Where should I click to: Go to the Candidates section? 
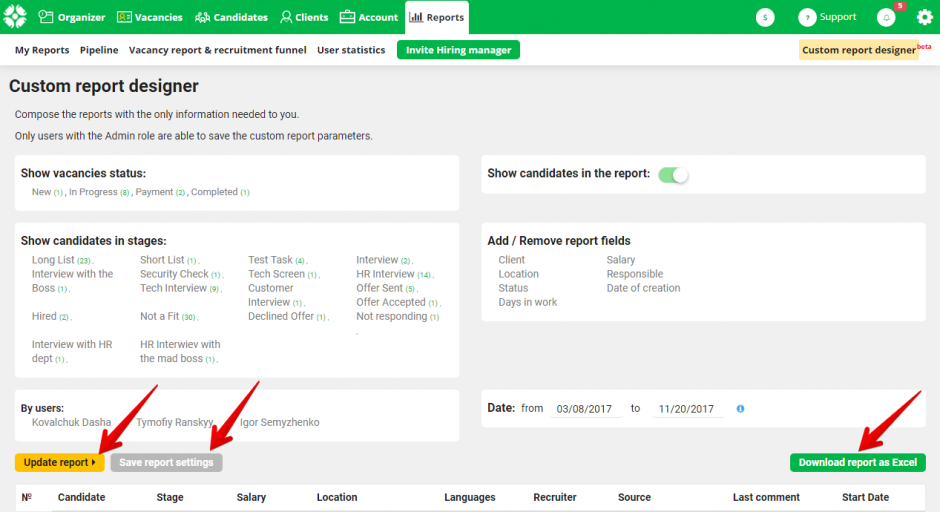pyautogui.click(x=231, y=17)
